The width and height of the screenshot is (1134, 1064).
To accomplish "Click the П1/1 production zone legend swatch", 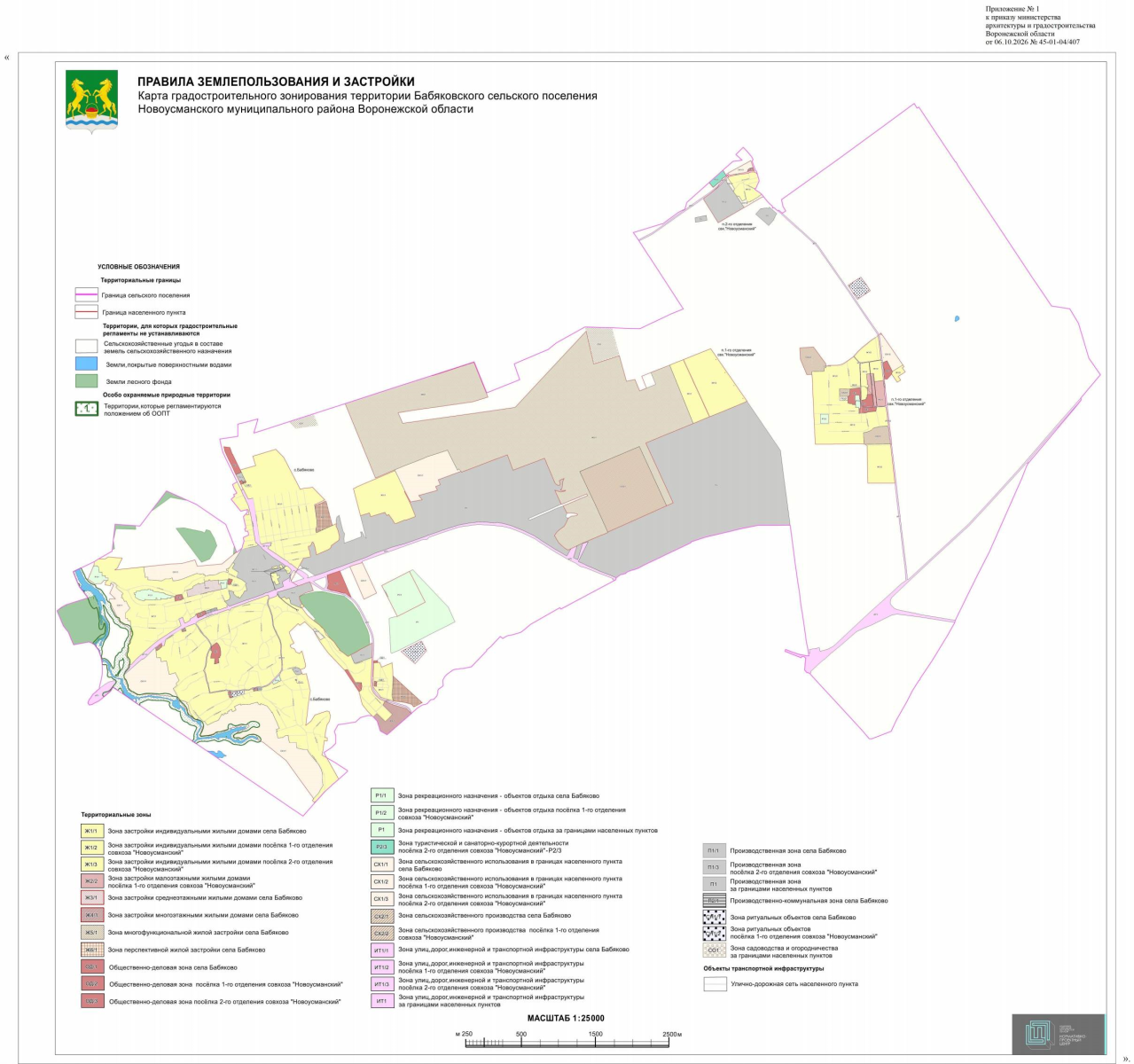I will tap(714, 850).
